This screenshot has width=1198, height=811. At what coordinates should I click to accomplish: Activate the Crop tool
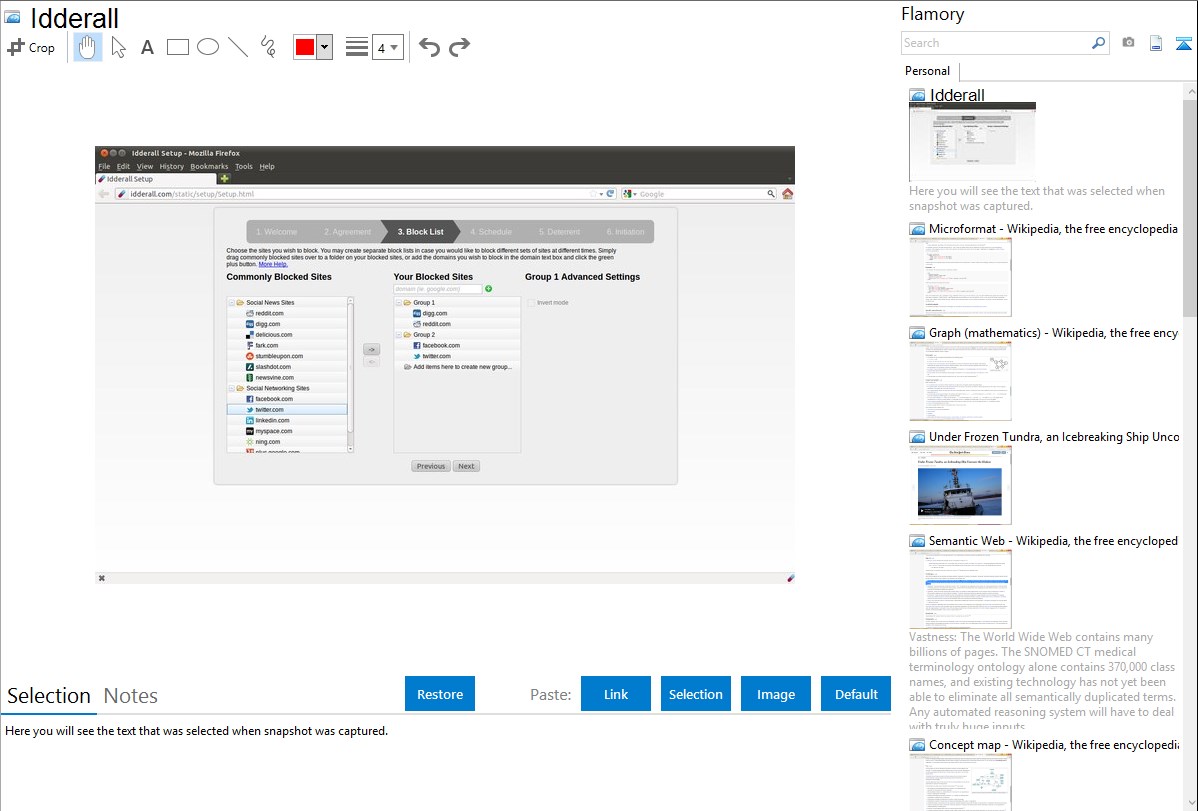31,47
